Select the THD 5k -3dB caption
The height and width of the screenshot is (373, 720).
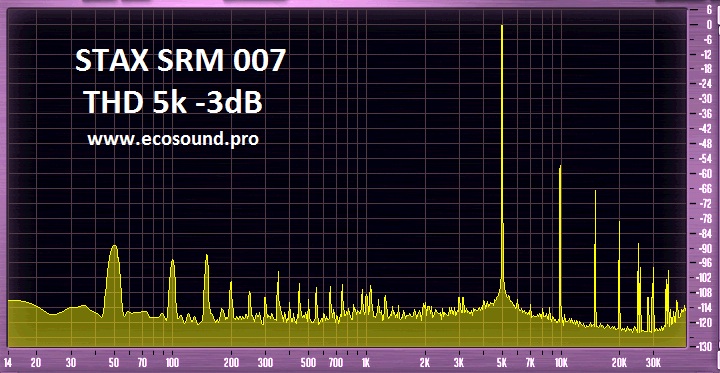(174, 102)
